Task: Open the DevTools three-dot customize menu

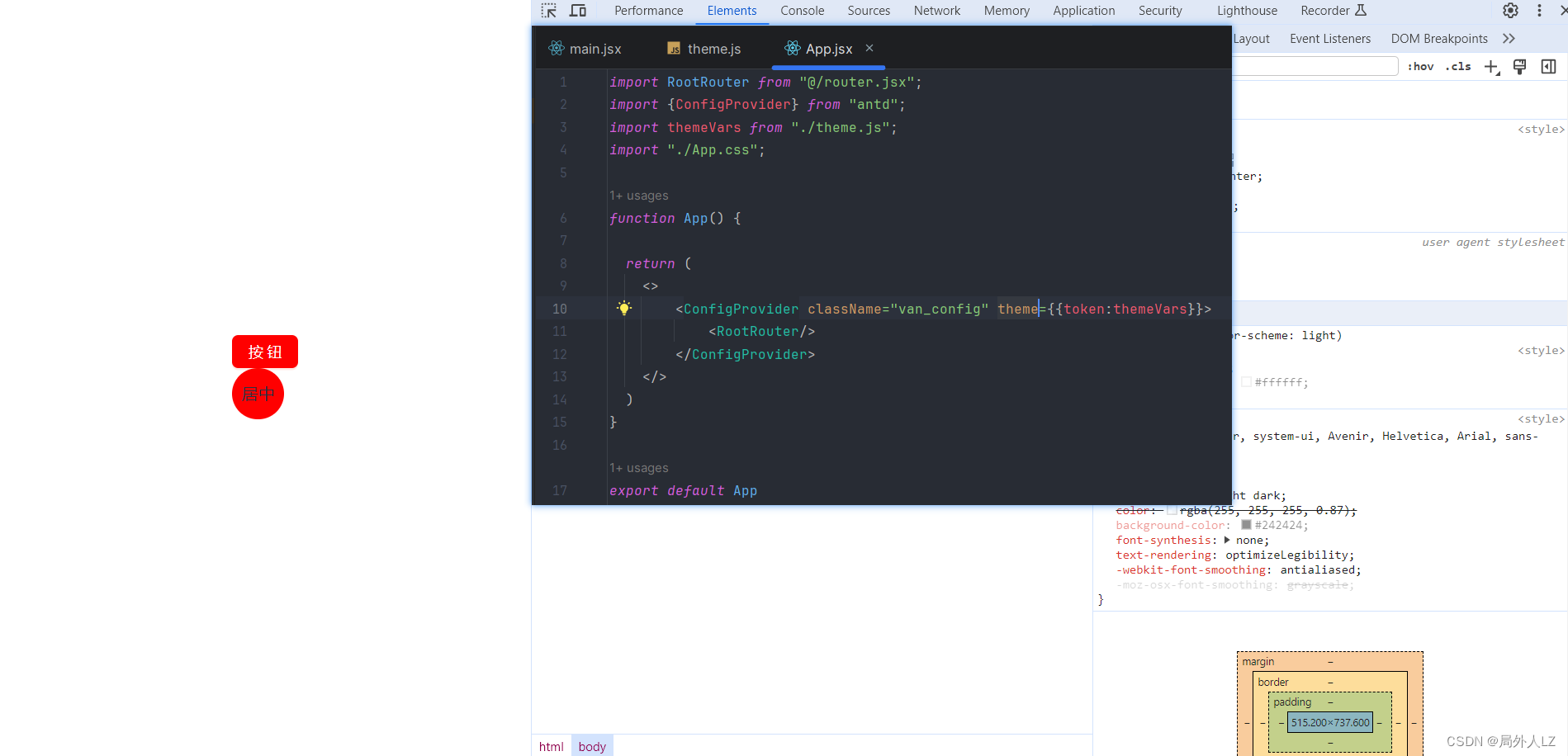Action: pyautogui.click(x=1539, y=11)
